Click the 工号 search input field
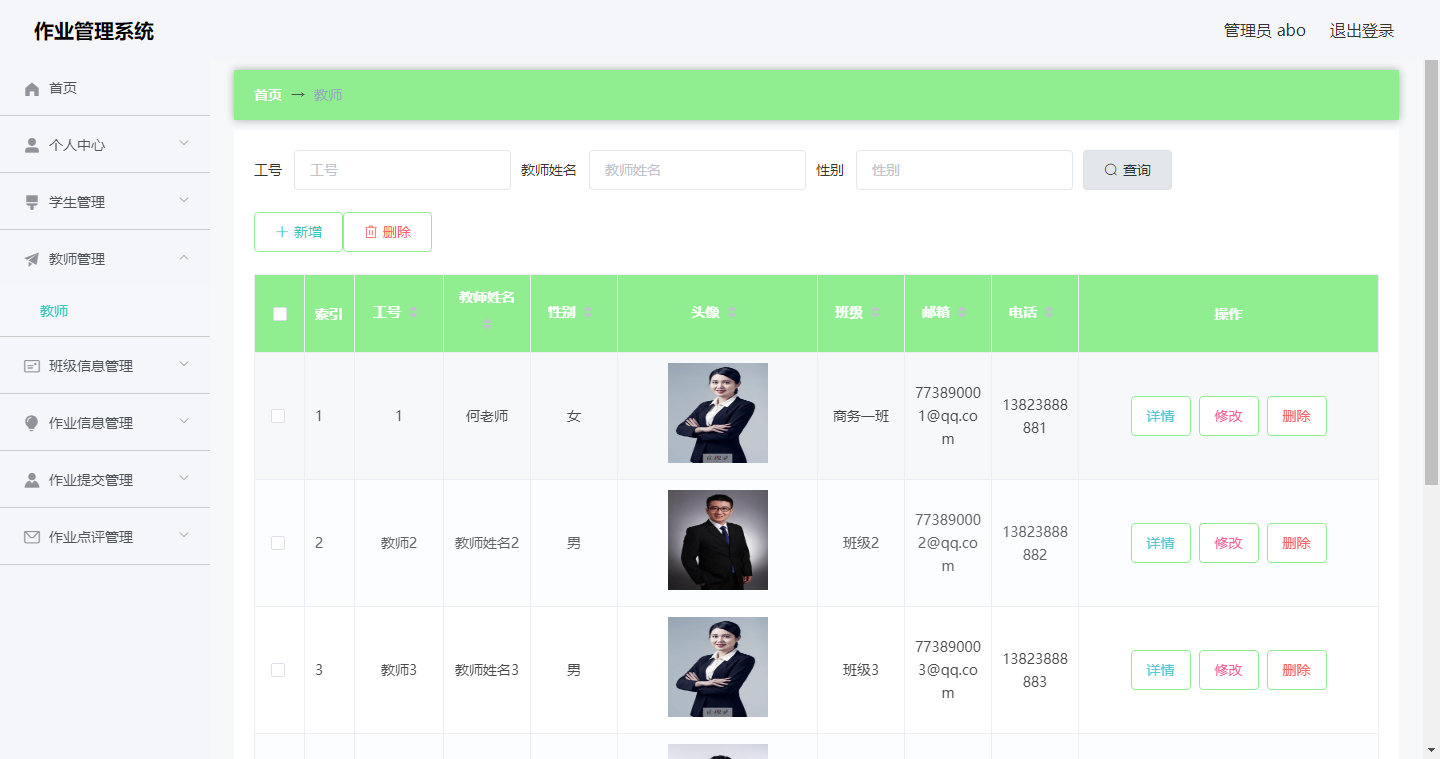This screenshot has width=1440, height=759. [402, 170]
